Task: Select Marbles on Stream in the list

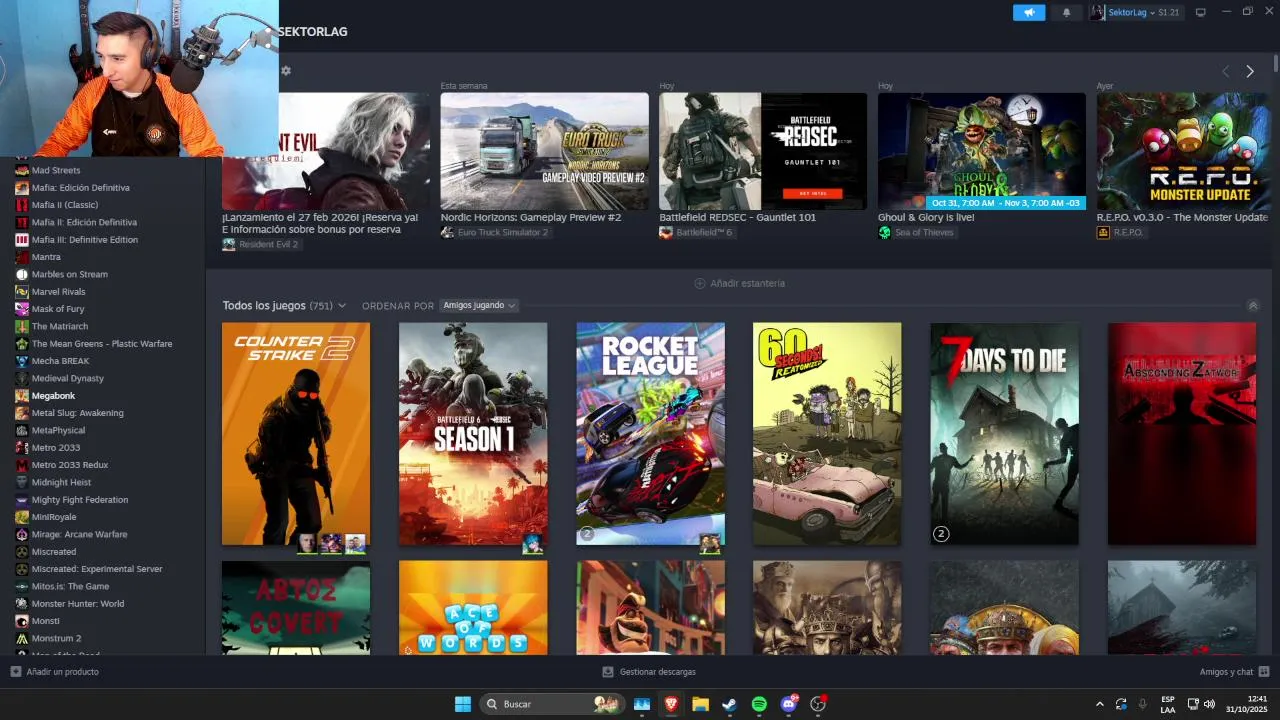Action: 69,274
